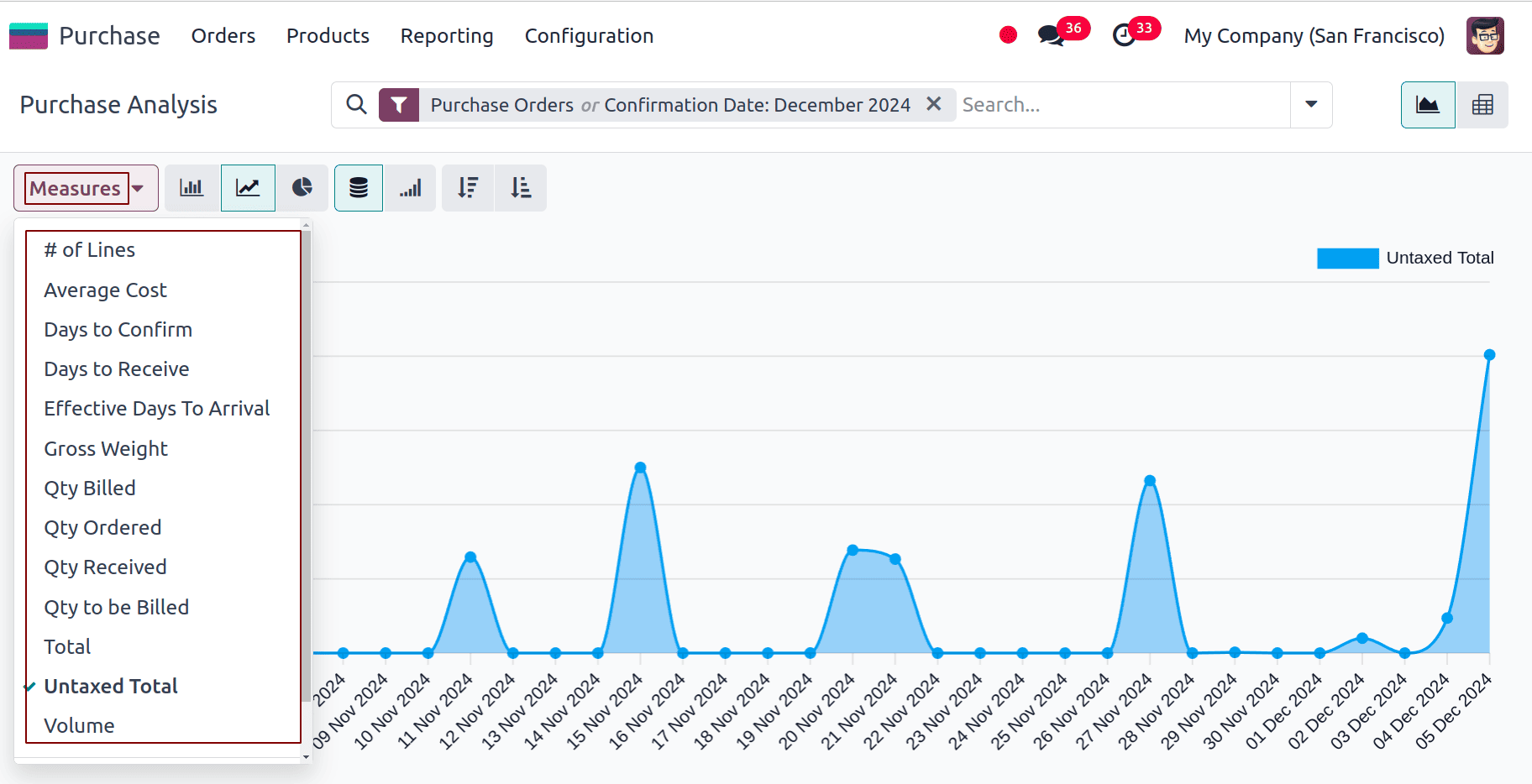This screenshot has width=1532, height=784.
Task: Click the 27 Nov 2024 peak data point
Action: 1150,481
